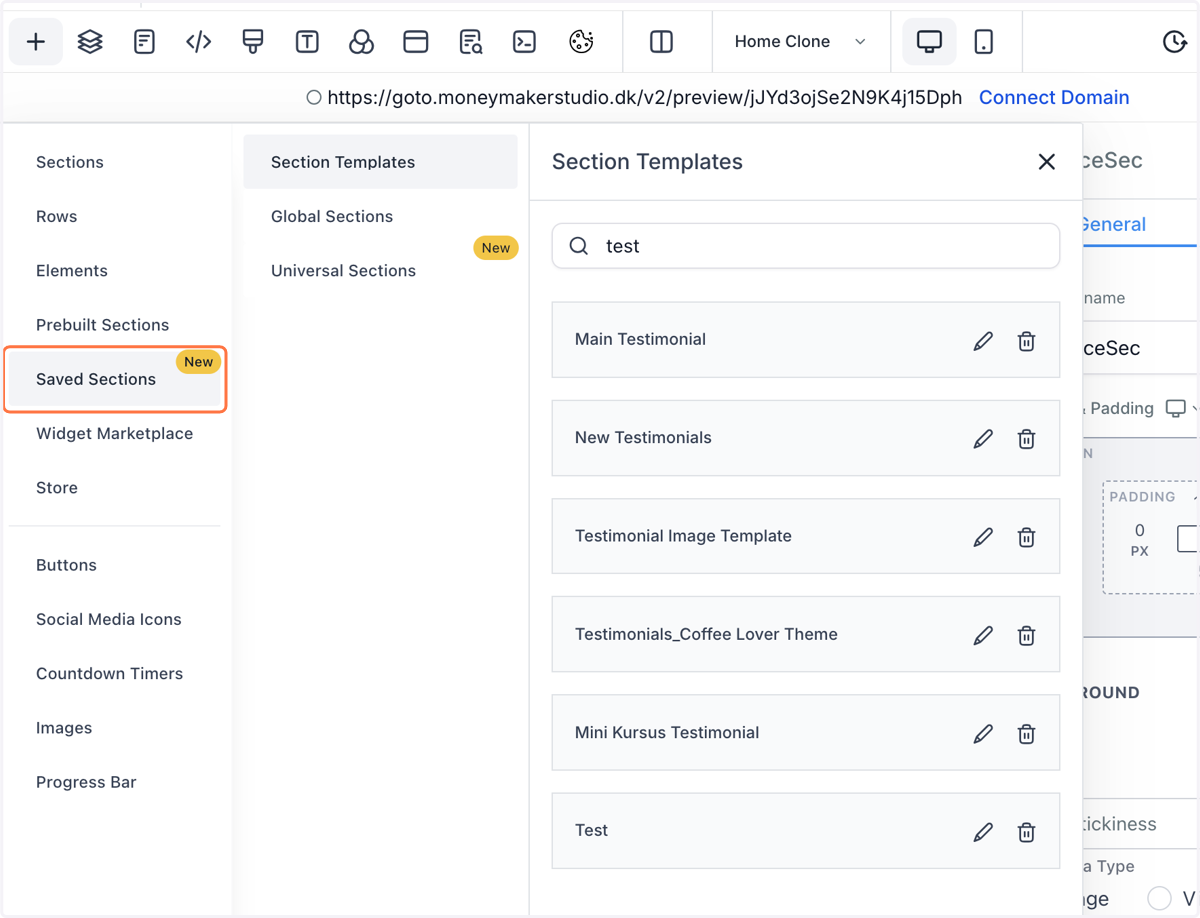The width and height of the screenshot is (1200, 918).
Task: Open the layers stack icon
Action: [x=90, y=41]
